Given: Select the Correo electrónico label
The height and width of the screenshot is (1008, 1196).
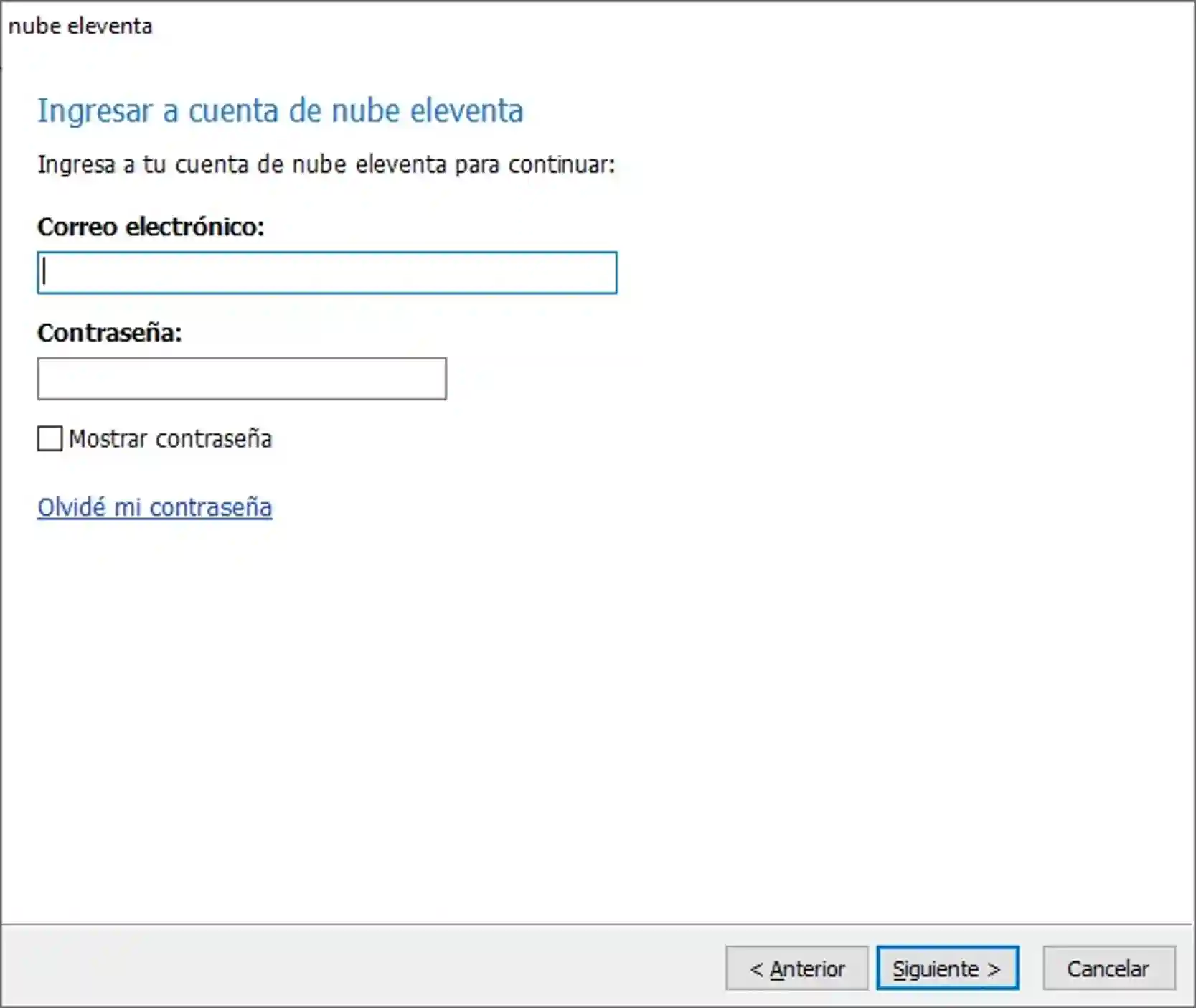Looking at the screenshot, I should [x=151, y=228].
